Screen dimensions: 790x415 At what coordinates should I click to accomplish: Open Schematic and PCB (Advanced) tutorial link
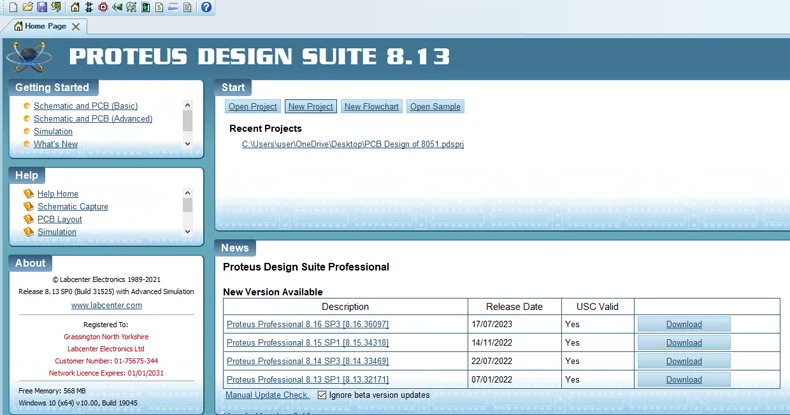pos(93,119)
